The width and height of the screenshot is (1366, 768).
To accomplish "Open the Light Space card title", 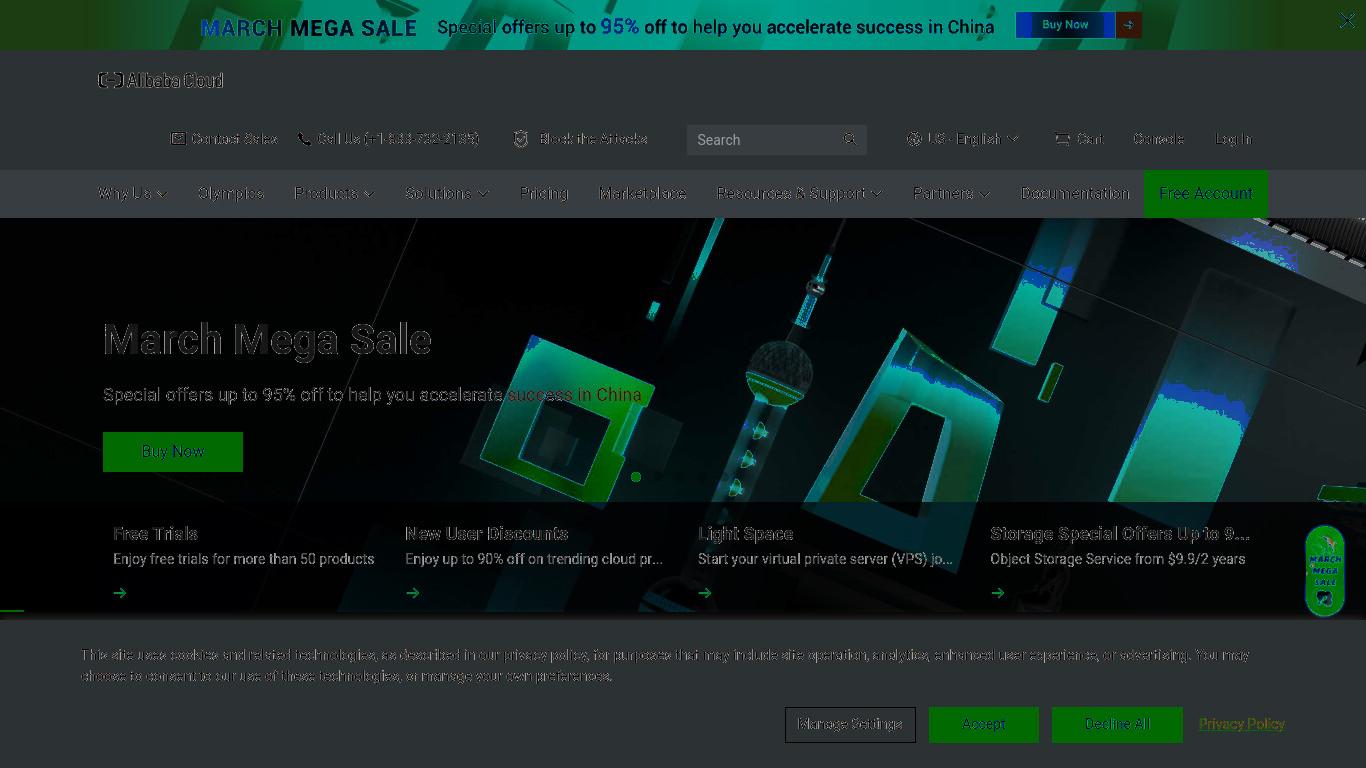I will (x=745, y=534).
